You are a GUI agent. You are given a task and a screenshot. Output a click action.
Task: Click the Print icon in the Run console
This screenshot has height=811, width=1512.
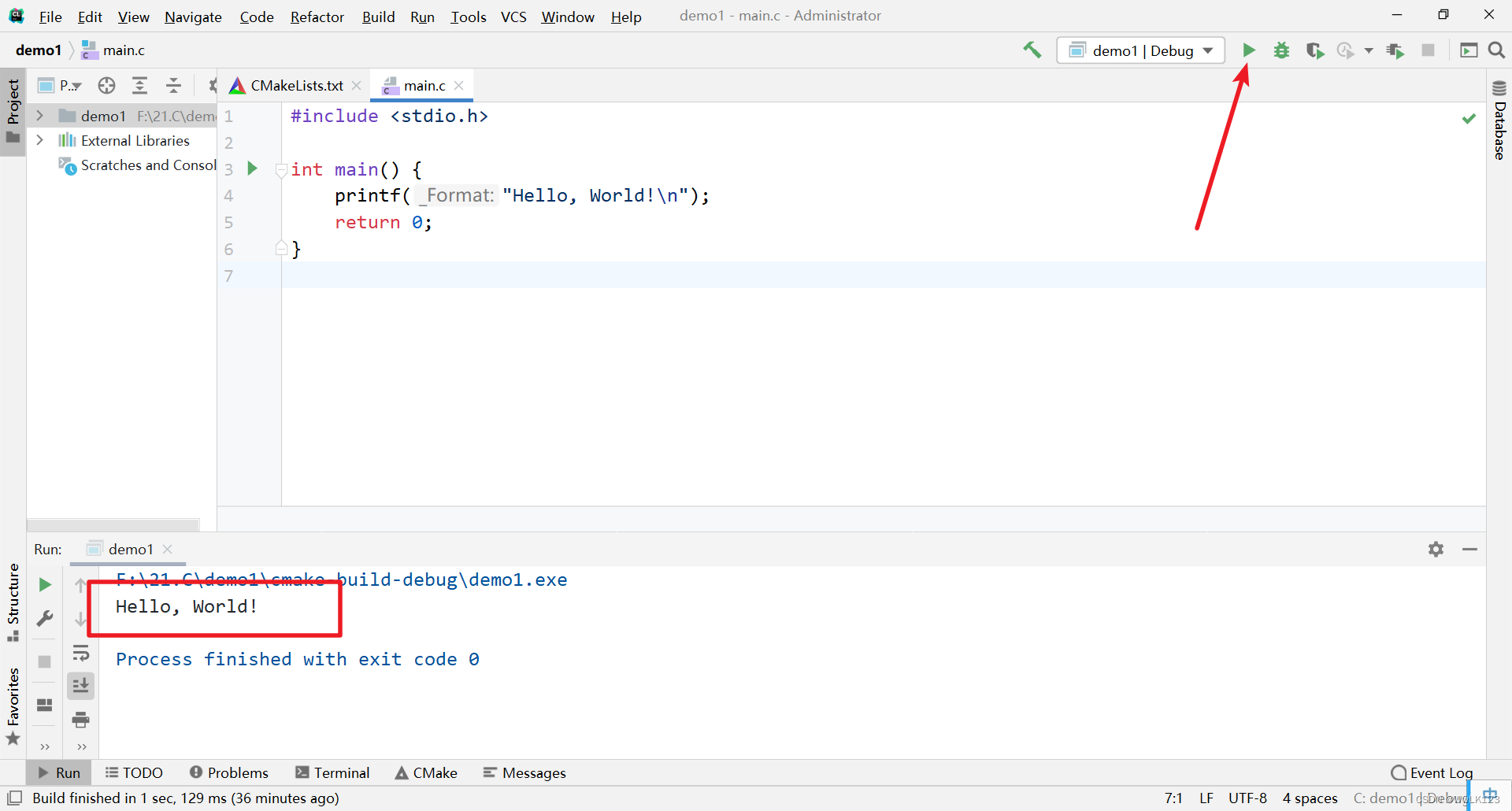80,720
